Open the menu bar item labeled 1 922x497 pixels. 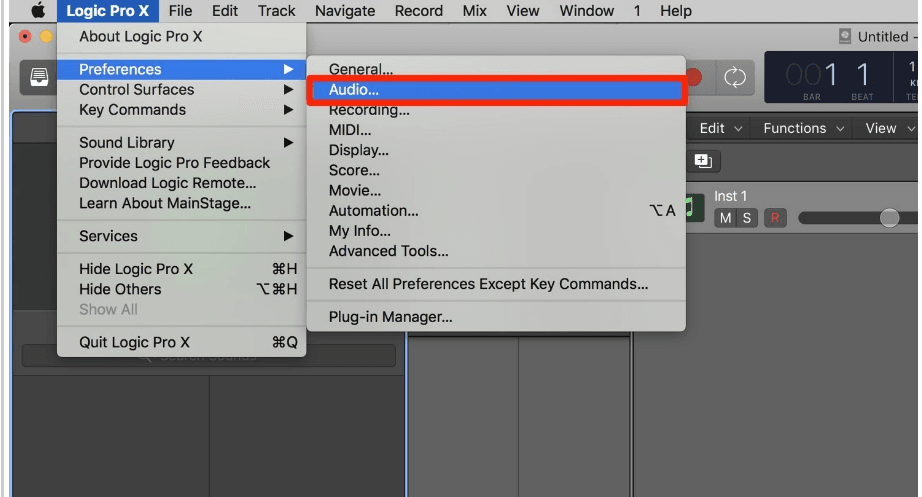coord(637,11)
